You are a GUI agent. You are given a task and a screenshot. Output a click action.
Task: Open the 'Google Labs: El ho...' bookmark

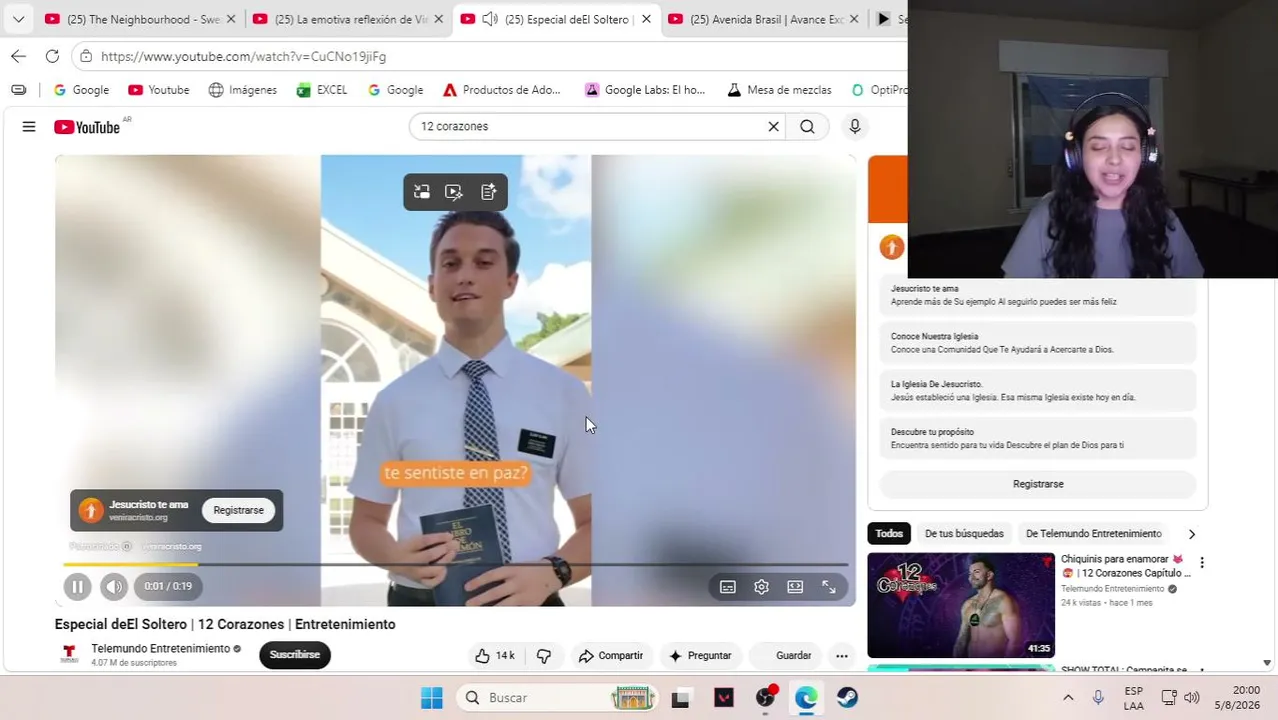click(645, 90)
